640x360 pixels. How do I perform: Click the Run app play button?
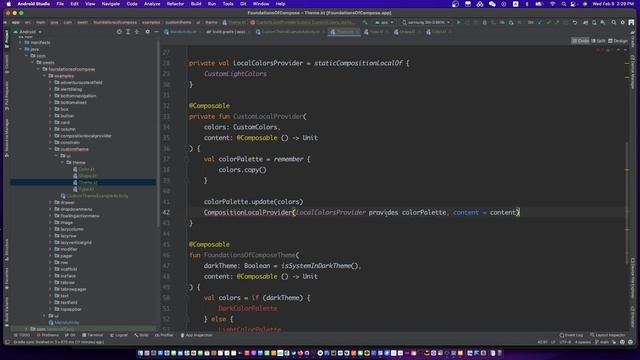(458, 22)
